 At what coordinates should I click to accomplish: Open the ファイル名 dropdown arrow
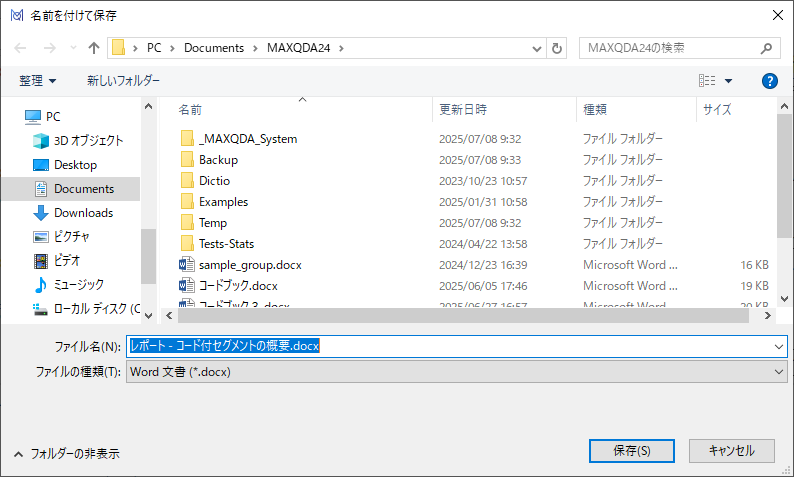point(779,347)
